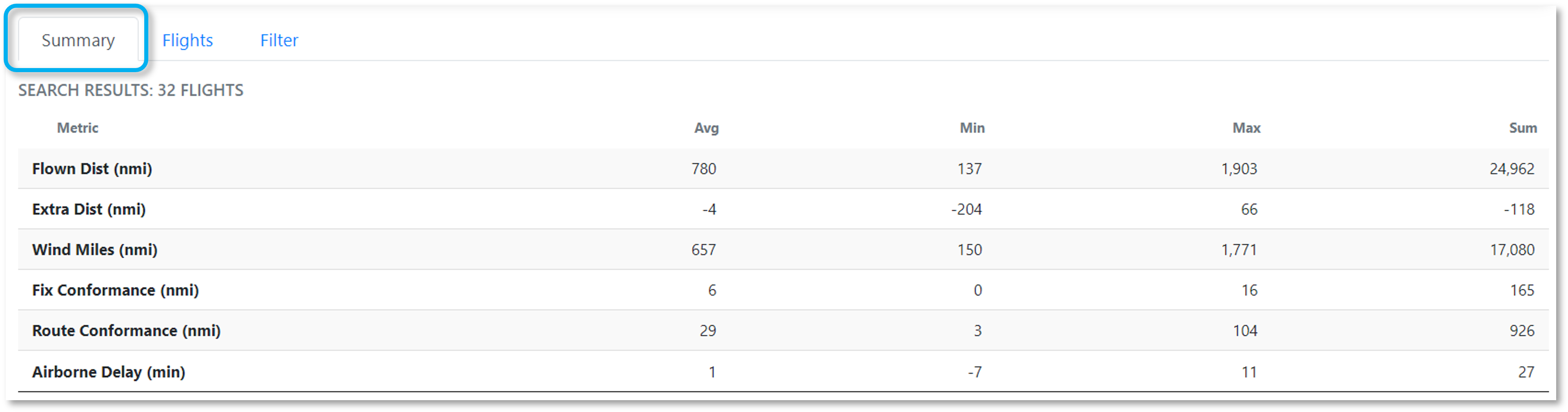Click the Min column header
Image resolution: width=1568 pixels, height=412 pixels.
click(972, 128)
